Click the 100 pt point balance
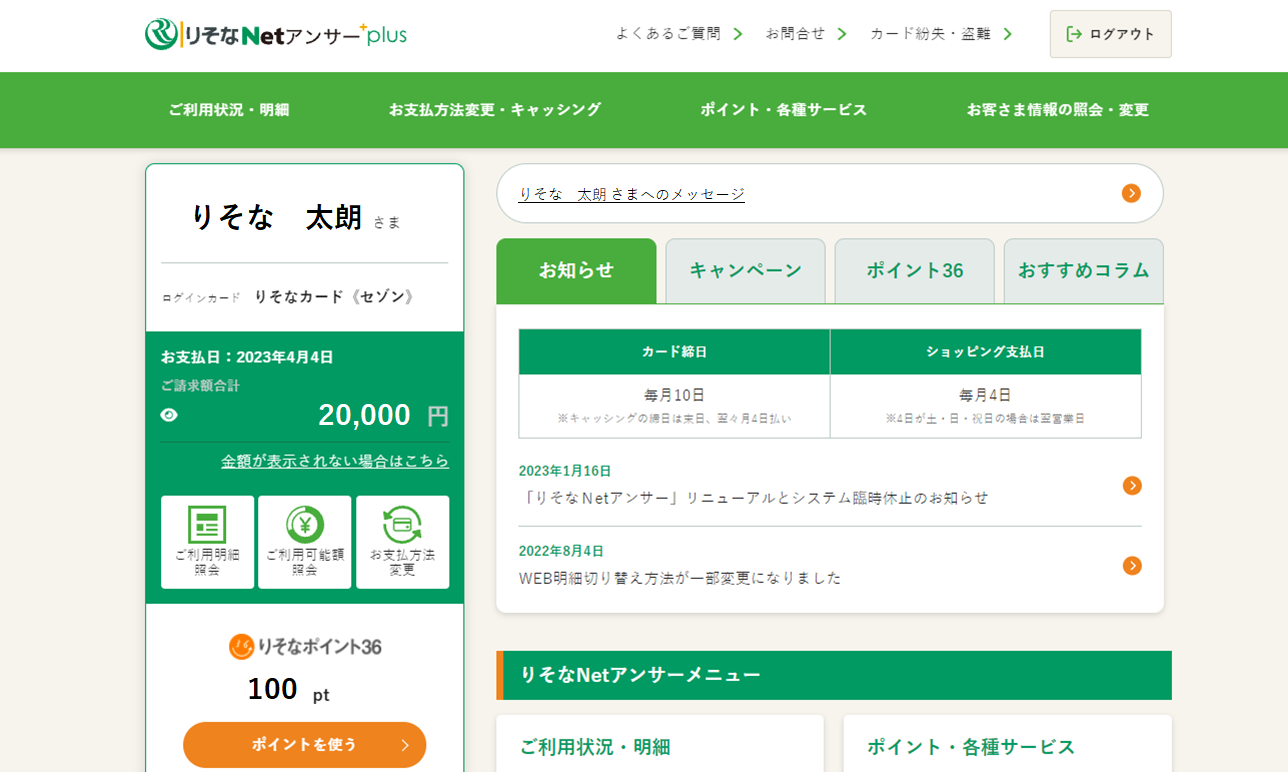This screenshot has width=1288, height=772. point(289,690)
